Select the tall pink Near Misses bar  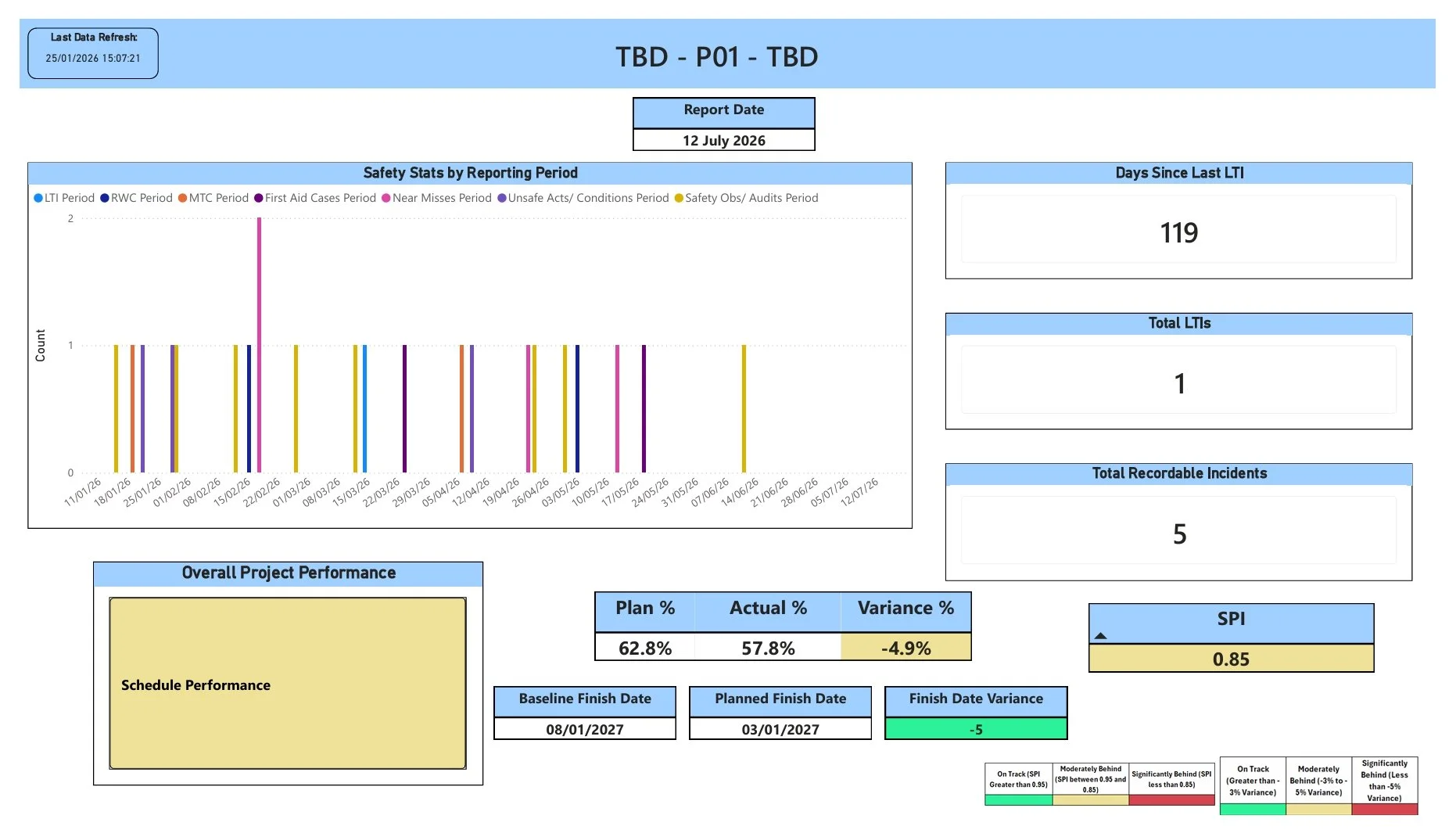click(x=259, y=344)
